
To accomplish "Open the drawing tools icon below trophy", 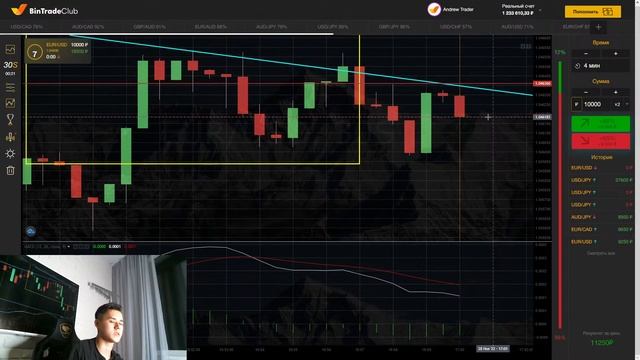I will point(10,137).
